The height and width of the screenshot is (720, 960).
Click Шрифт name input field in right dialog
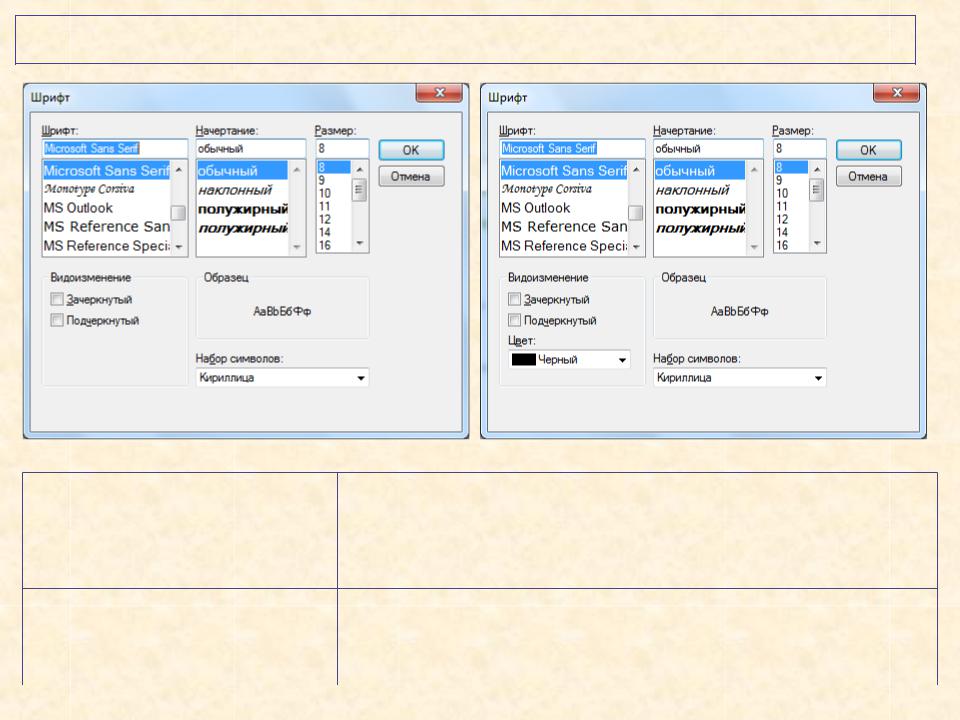[x=572, y=148]
